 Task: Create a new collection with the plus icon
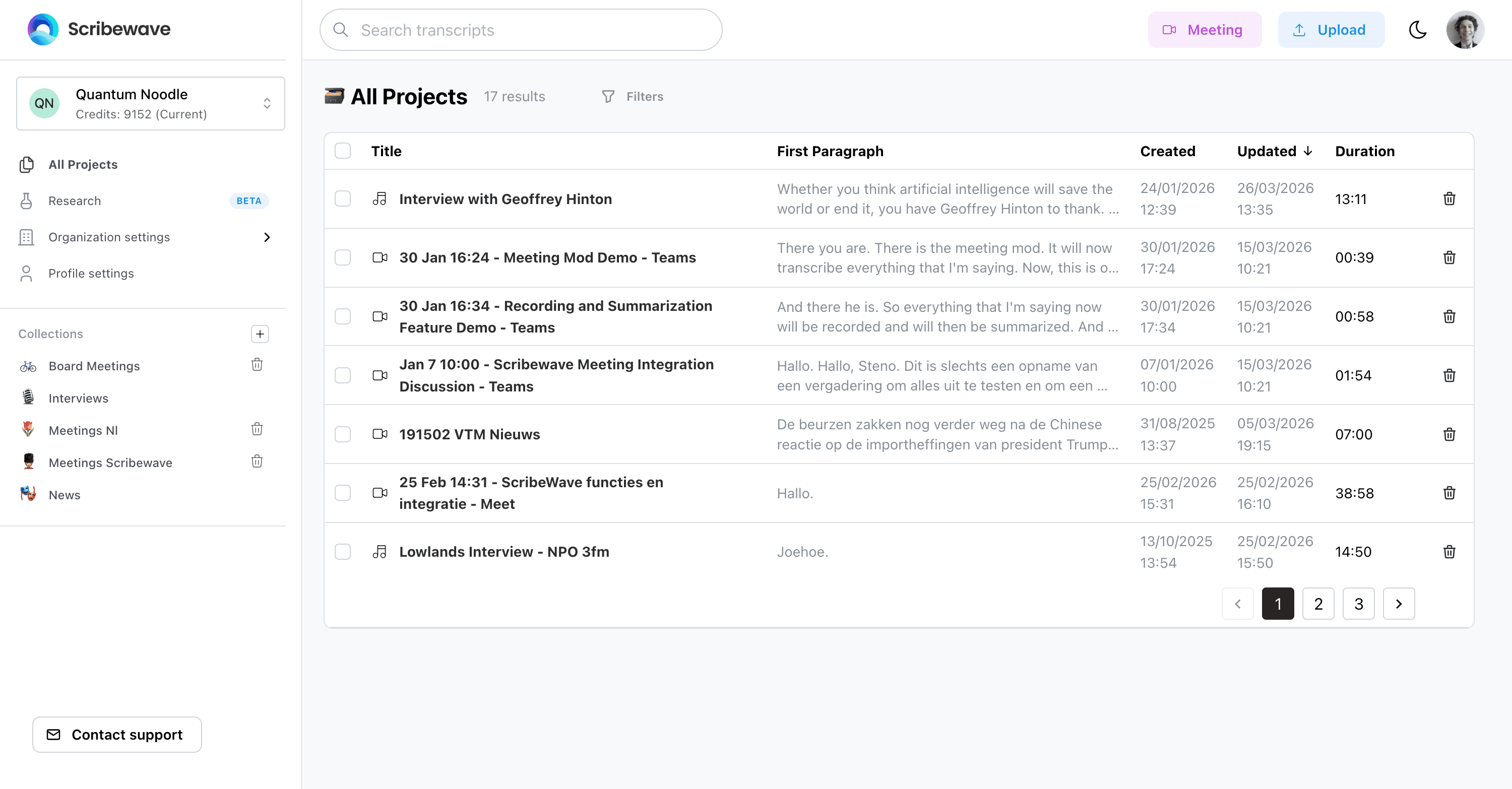coord(259,334)
